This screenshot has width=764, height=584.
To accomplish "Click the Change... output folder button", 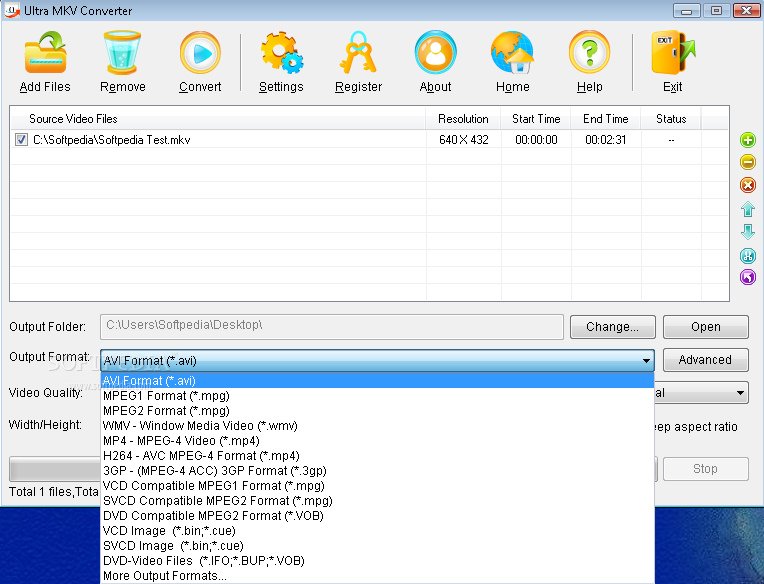I will tap(612, 327).
